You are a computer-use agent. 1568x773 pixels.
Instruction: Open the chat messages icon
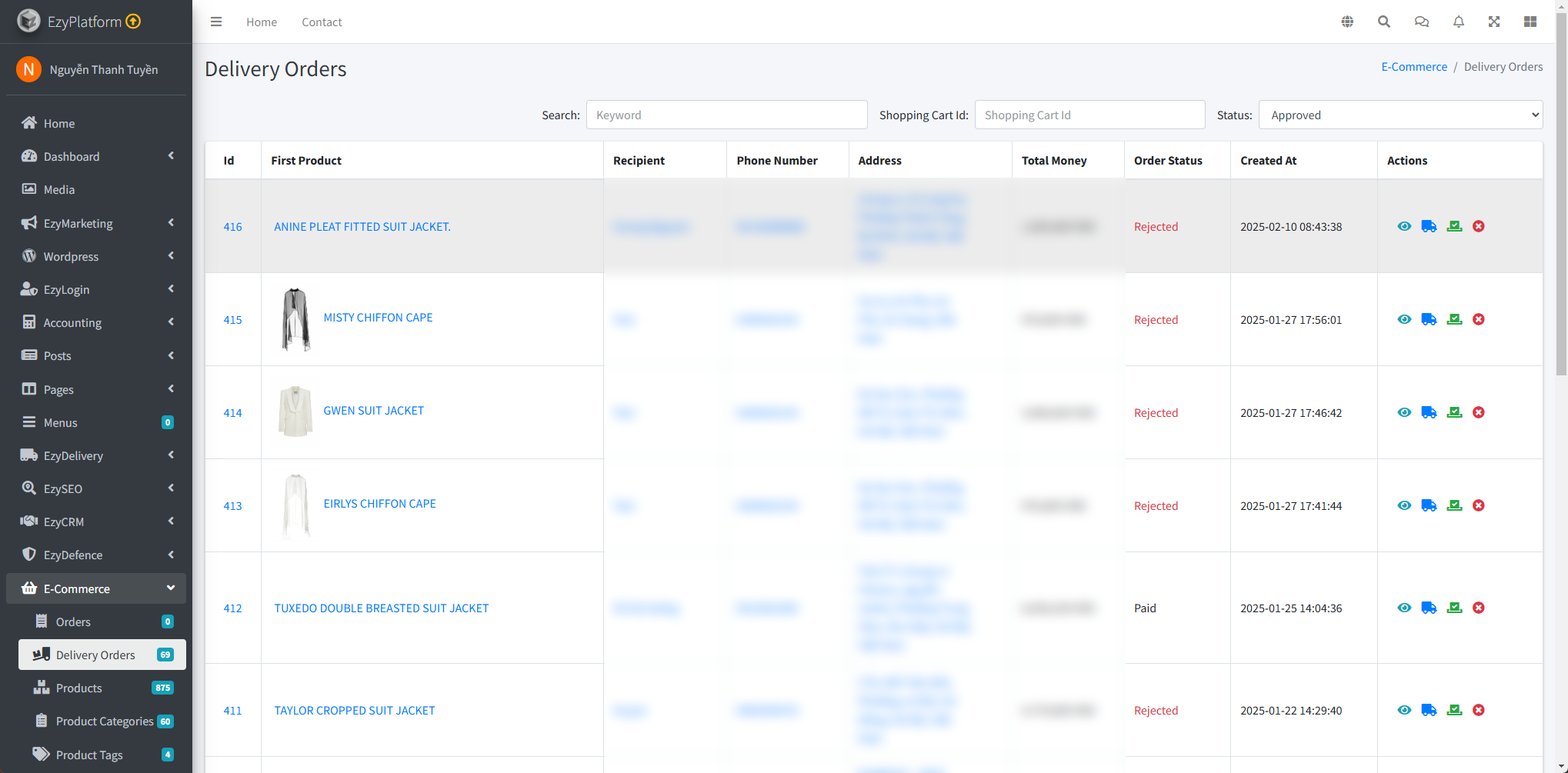pos(1421,22)
